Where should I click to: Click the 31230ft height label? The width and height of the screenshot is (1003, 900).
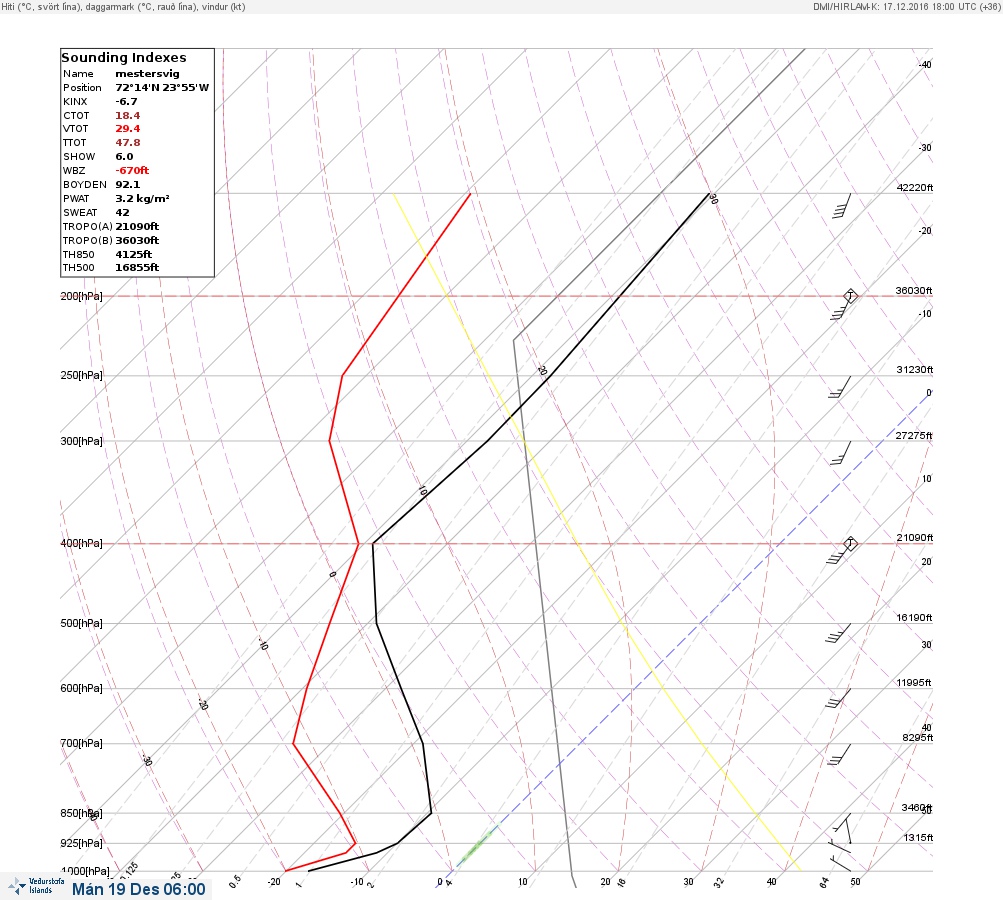[915, 370]
